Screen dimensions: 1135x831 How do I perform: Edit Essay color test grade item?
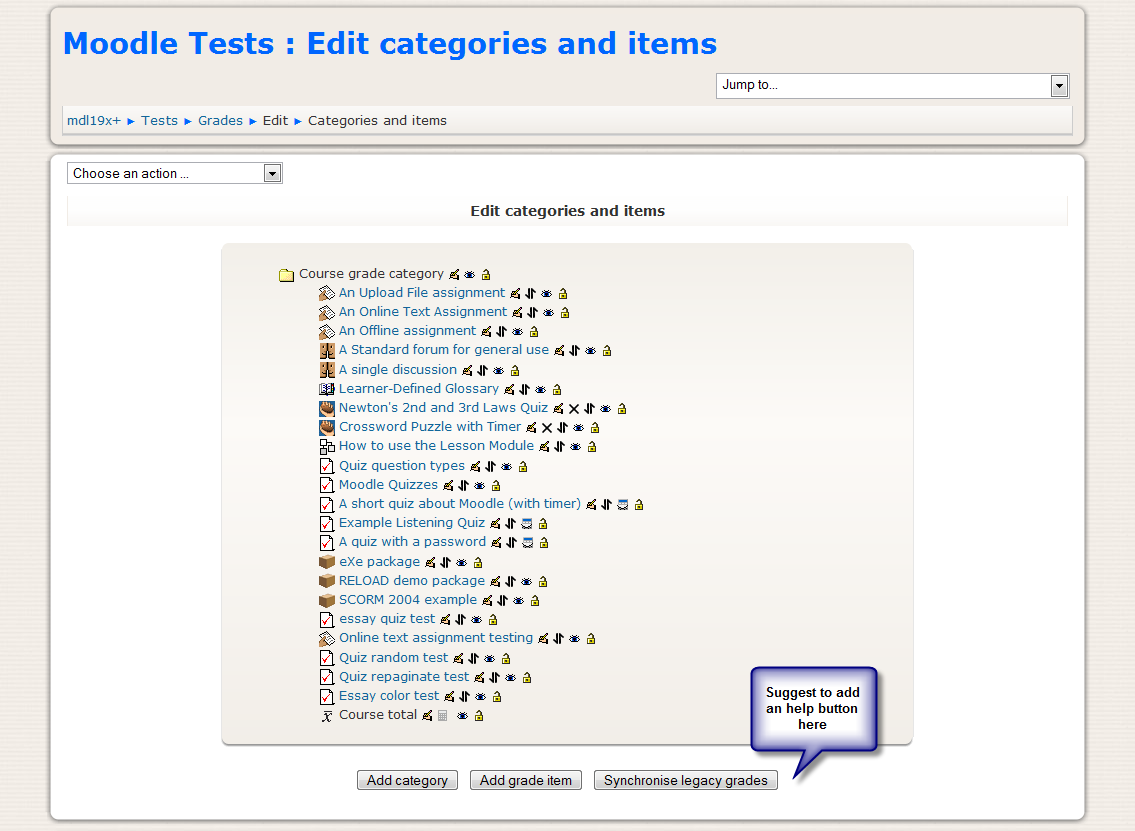click(x=449, y=696)
